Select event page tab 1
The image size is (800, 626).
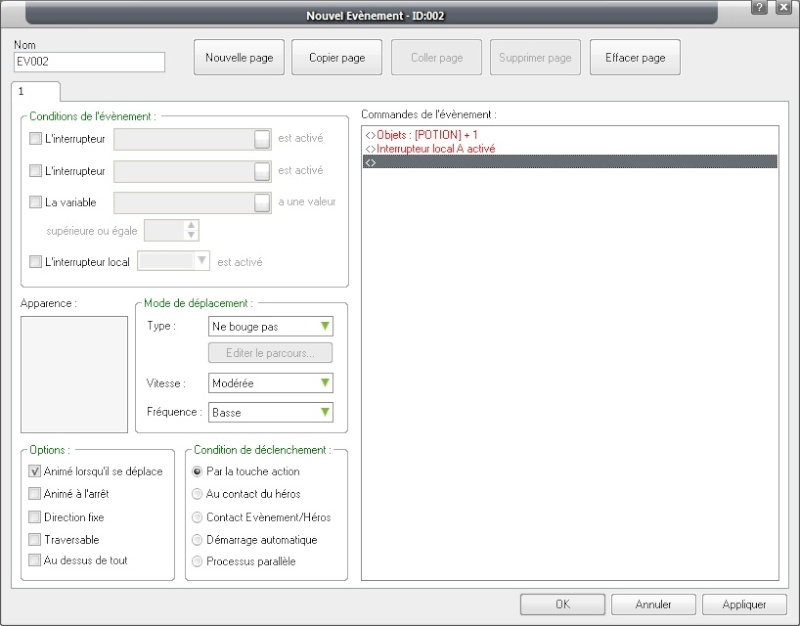[x=35, y=91]
